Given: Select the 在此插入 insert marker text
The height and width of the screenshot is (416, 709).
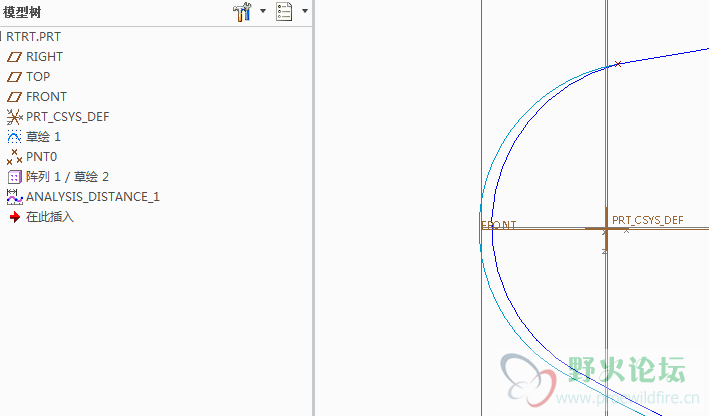Looking at the screenshot, I should (x=50, y=217).
